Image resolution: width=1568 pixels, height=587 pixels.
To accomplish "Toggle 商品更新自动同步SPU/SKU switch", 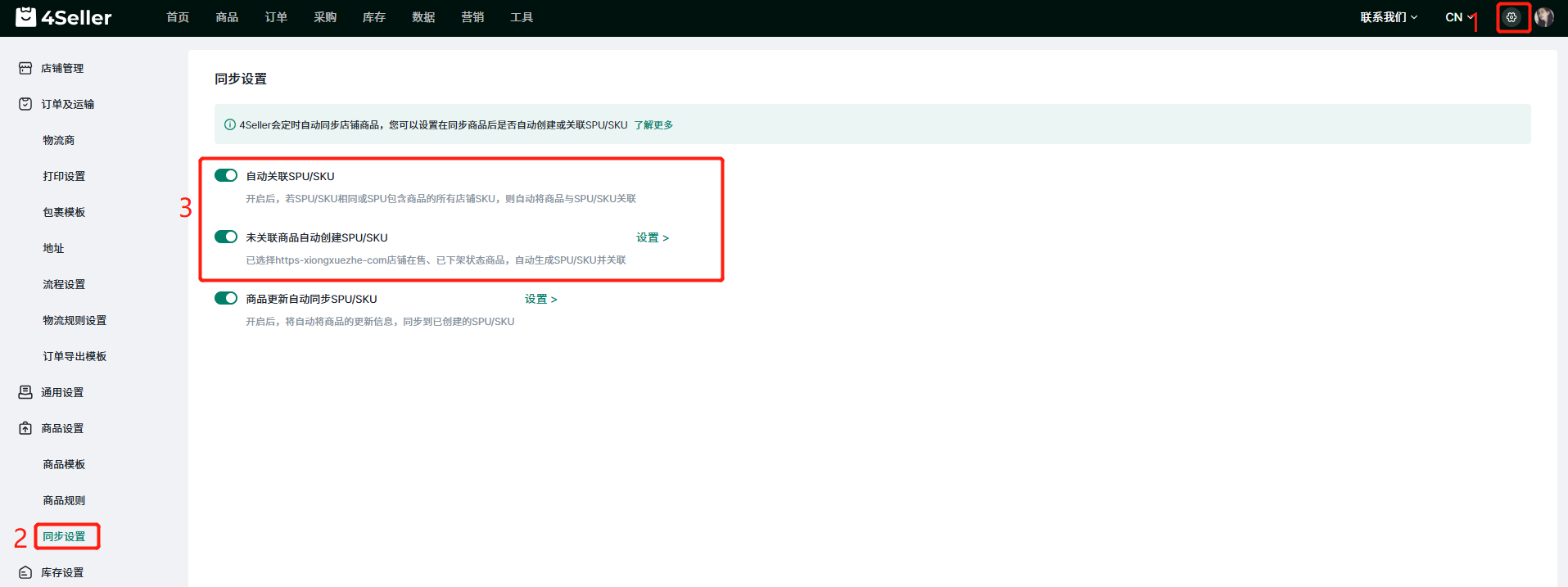I will tap(226, 298).
